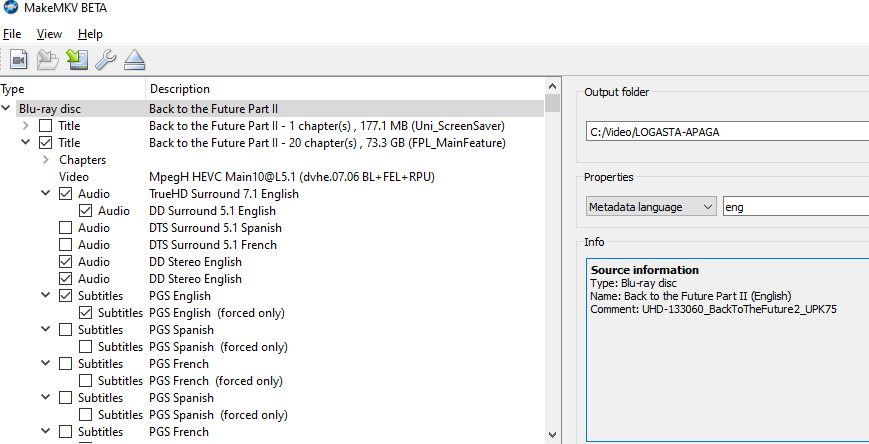
Task: Click the Description column header
Action: point(345,89)
